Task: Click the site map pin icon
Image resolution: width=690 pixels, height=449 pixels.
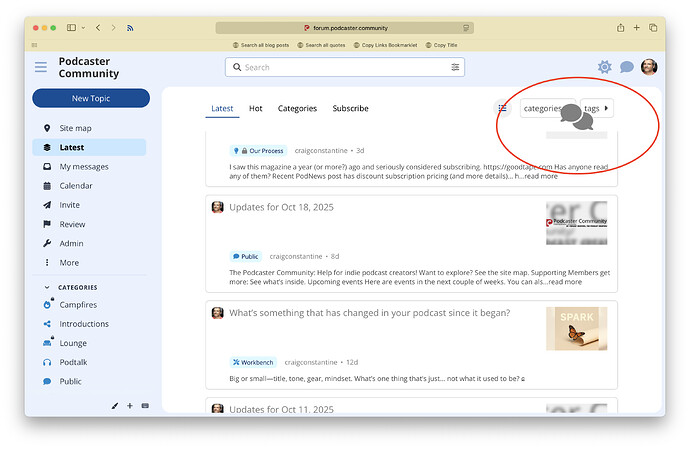Action: pos(47,128)
